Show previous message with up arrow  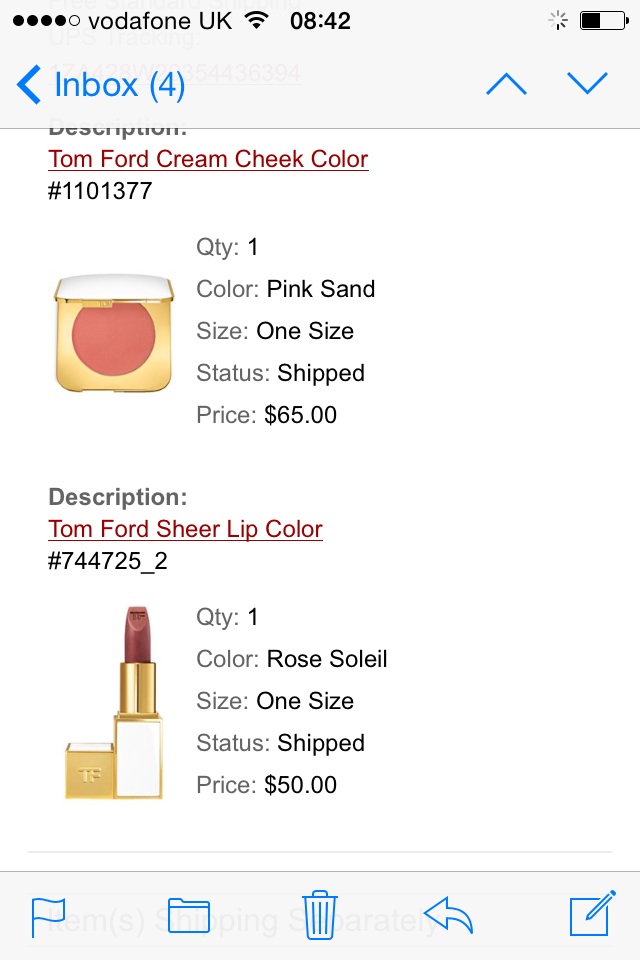point(506,84)
